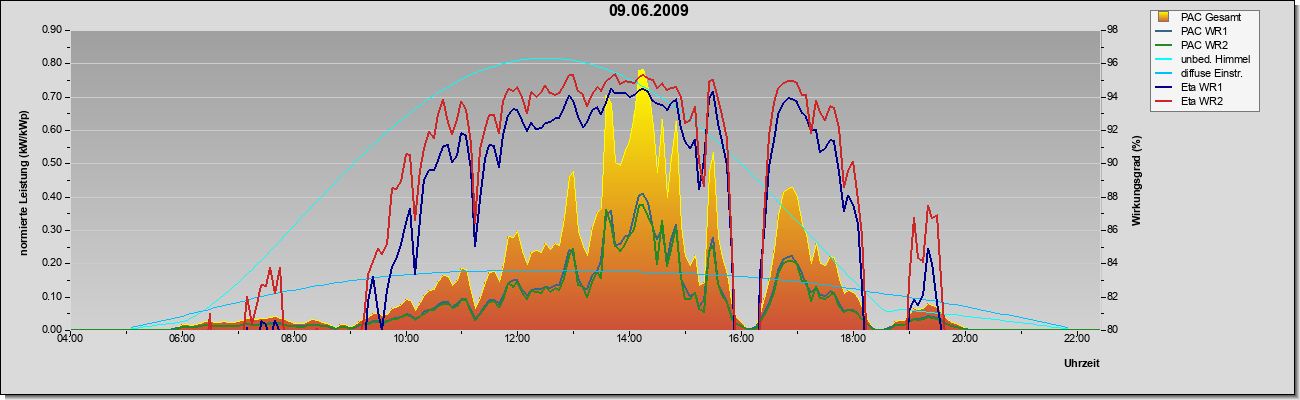Click the 20:00 tick label
This screenshot has height=400, width=1300.
click(x=963, y=341)
